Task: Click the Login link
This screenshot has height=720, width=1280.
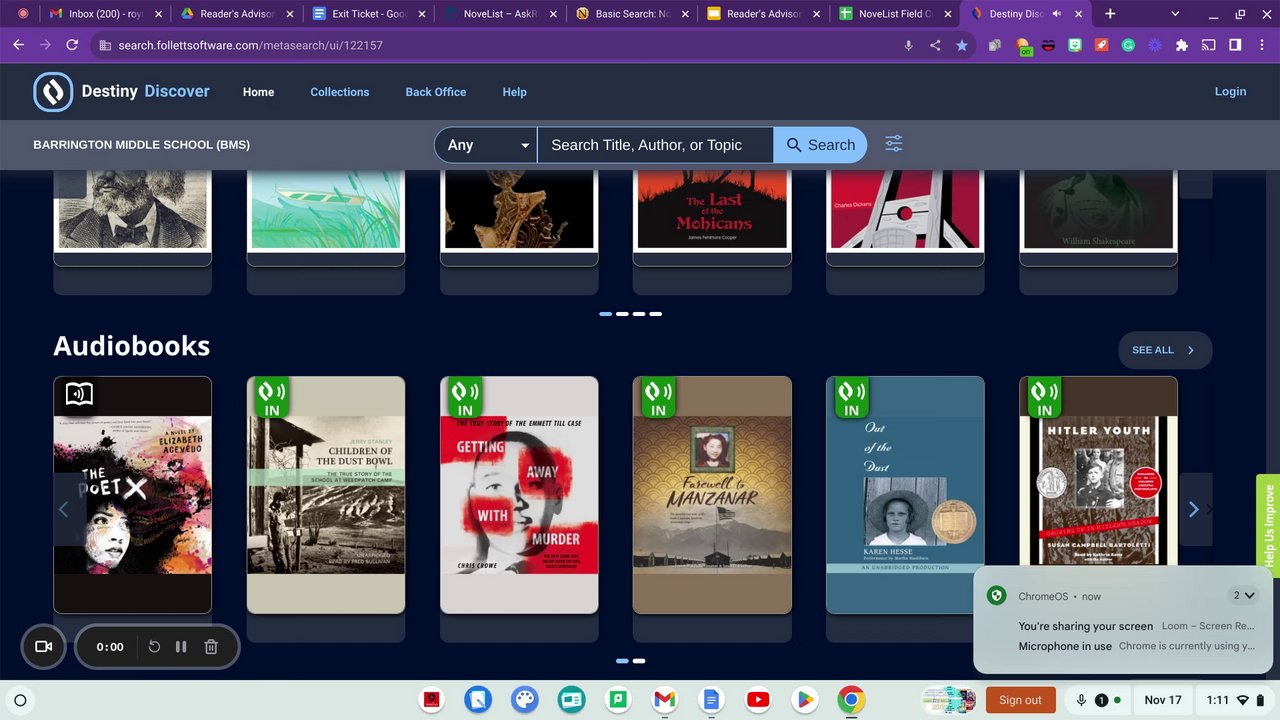Action: click(x=1230, y=91)
